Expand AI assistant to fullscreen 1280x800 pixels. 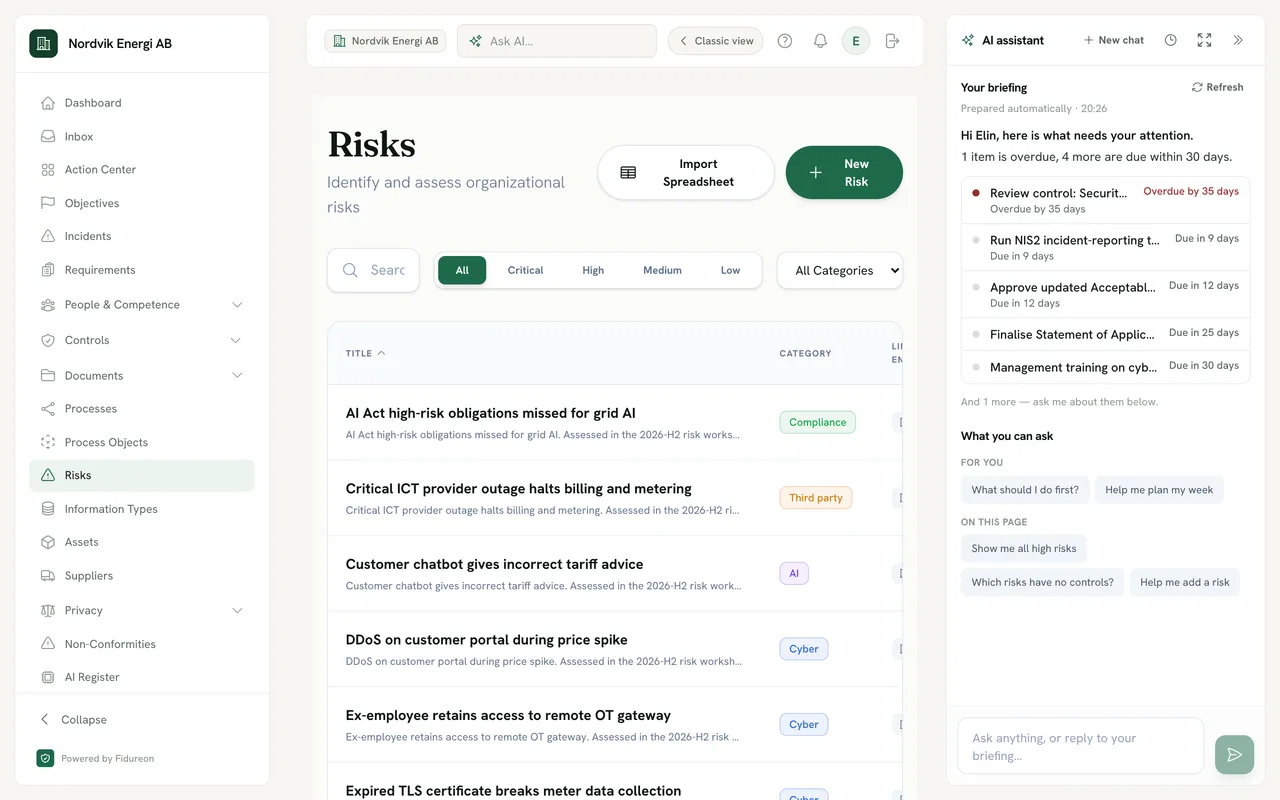tap(1204, 40)
